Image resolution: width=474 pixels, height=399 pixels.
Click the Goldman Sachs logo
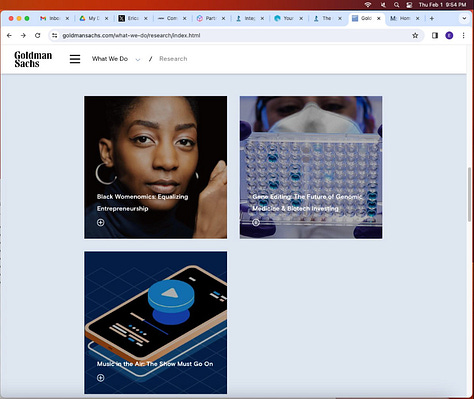(33, 59)
